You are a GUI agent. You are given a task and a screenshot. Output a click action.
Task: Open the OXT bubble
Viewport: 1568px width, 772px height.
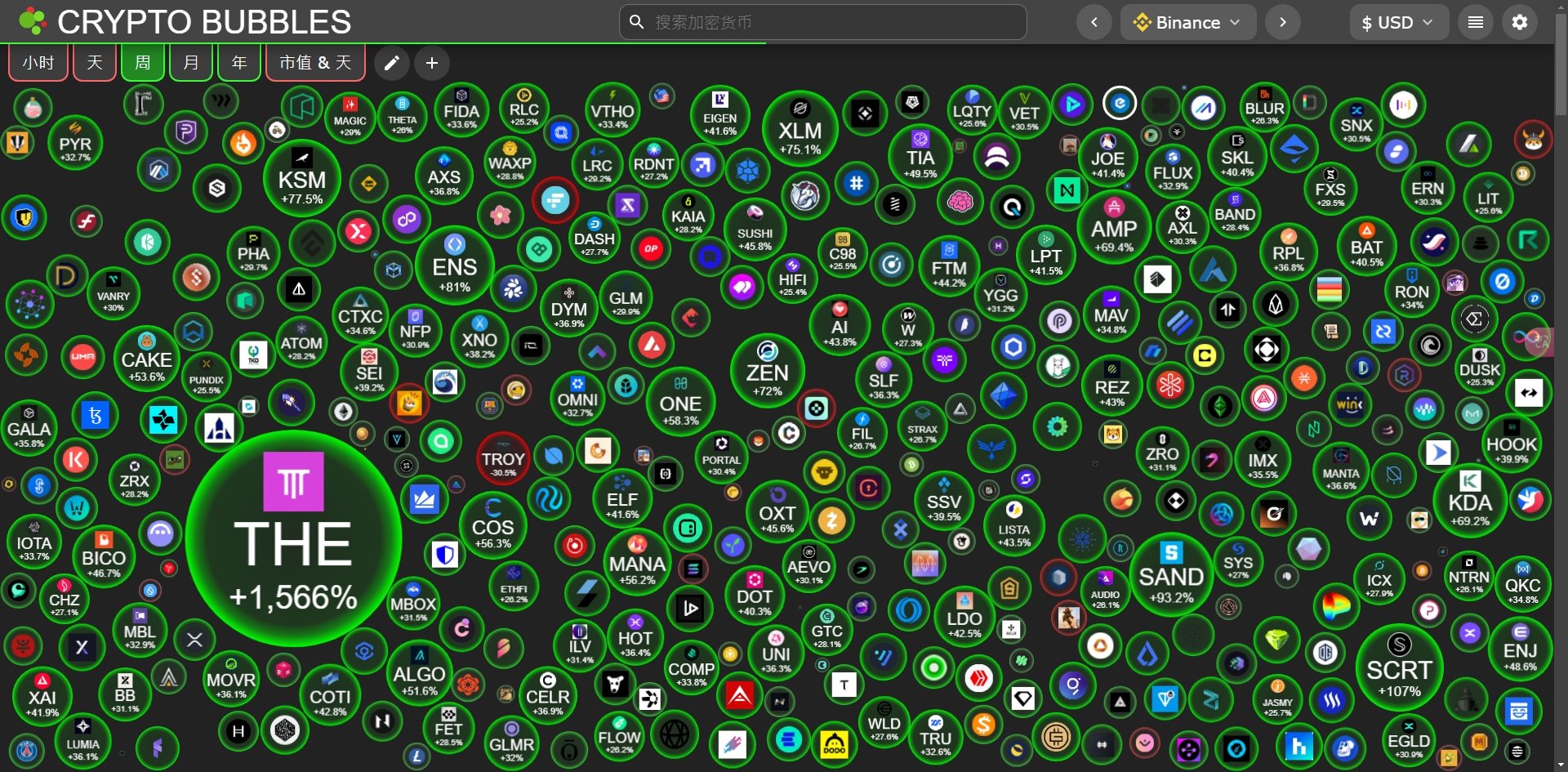(x=777, y=512)
